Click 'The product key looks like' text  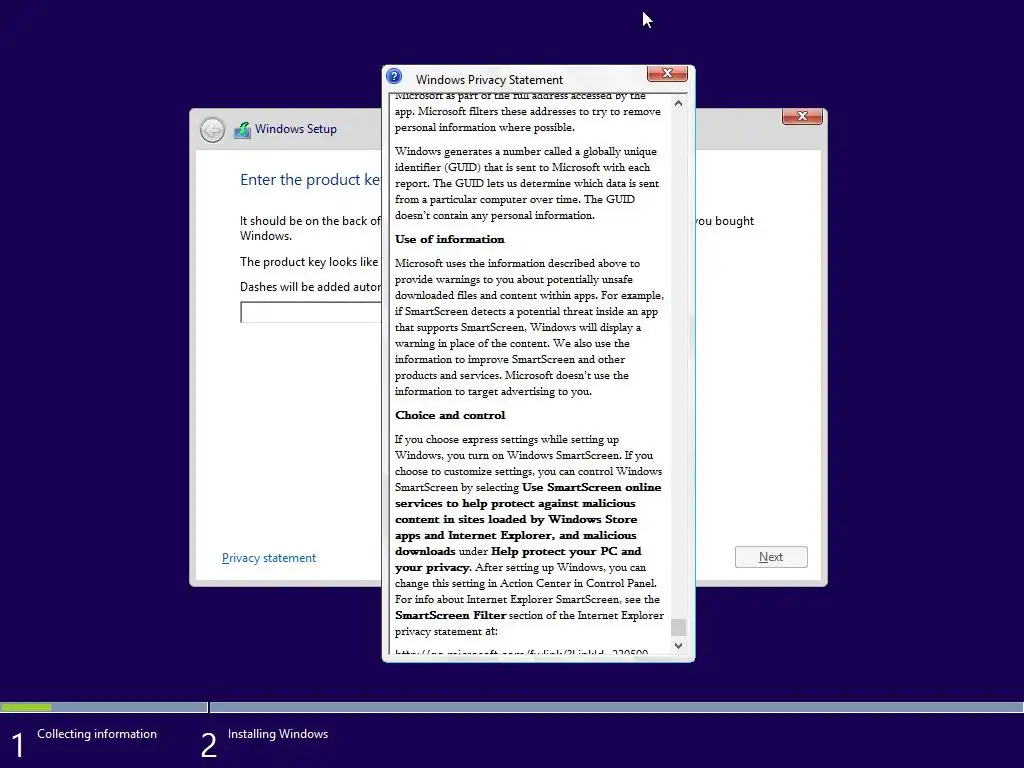pyautogui.click(x=309, y=262)
